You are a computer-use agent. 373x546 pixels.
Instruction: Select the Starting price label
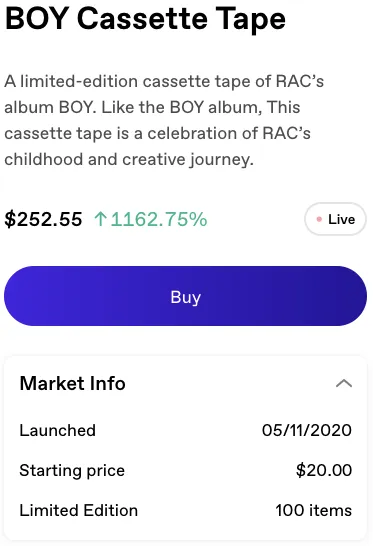tap(72, 471)
